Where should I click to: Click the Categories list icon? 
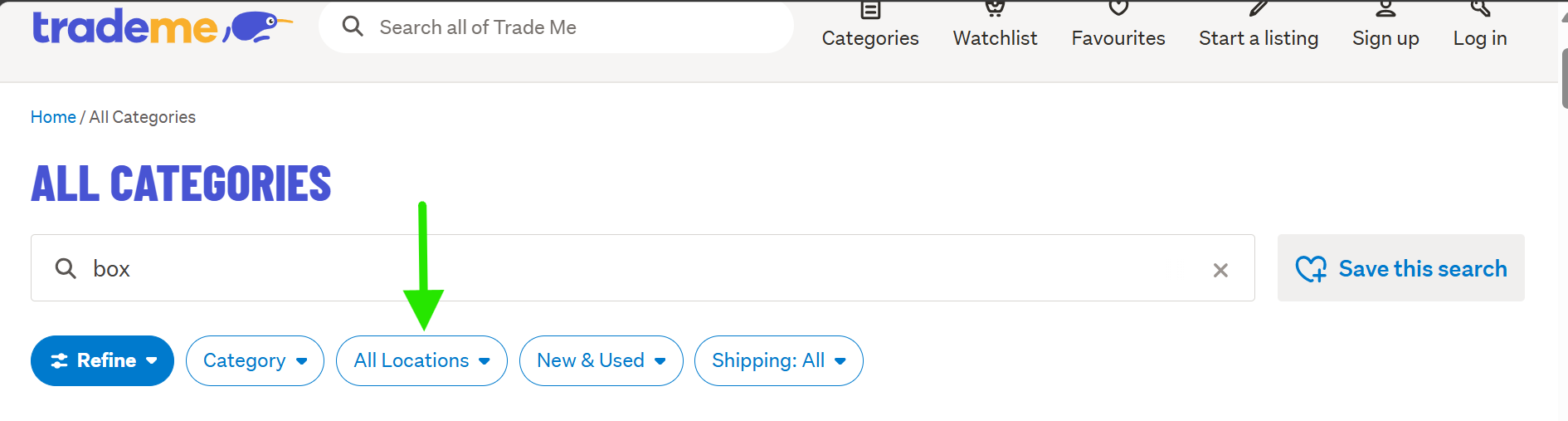(x=870, y=10)
